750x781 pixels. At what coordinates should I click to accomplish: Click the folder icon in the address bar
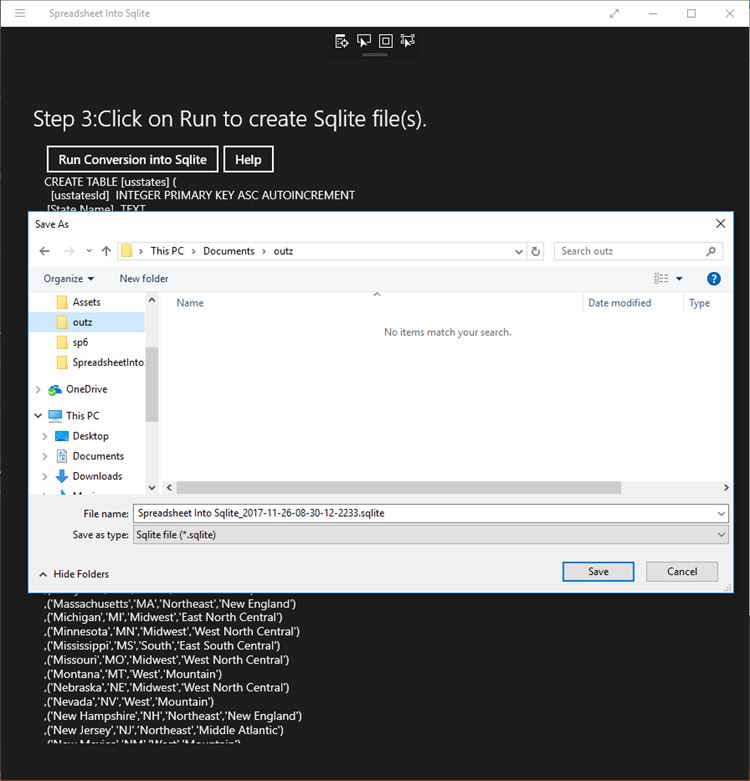[x=127, y=251]
